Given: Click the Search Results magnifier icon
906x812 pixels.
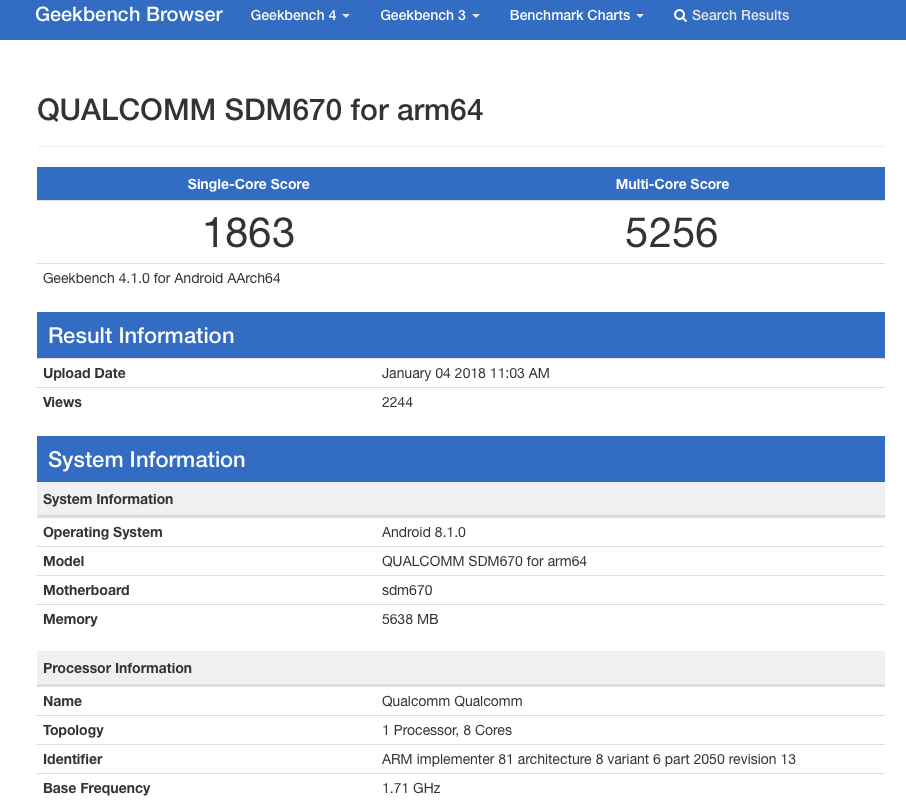Looking at the screenshot, I should click(x=680, y=16).
